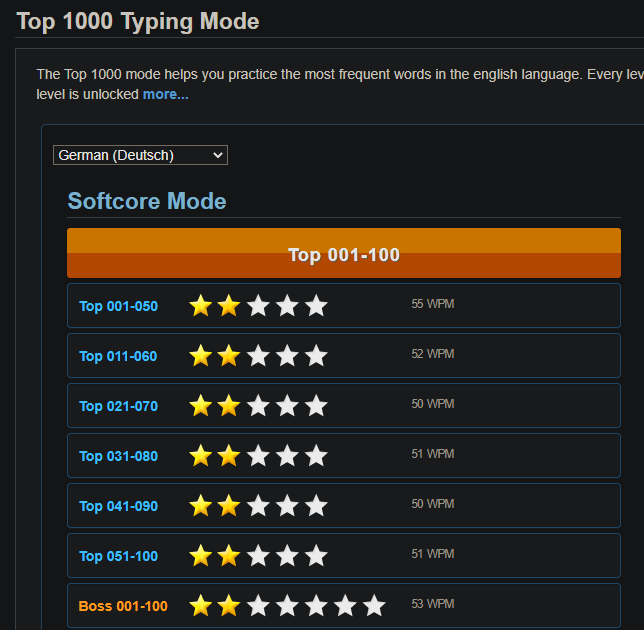Select the Top 031-080 level link

click(x=118, y=456)
